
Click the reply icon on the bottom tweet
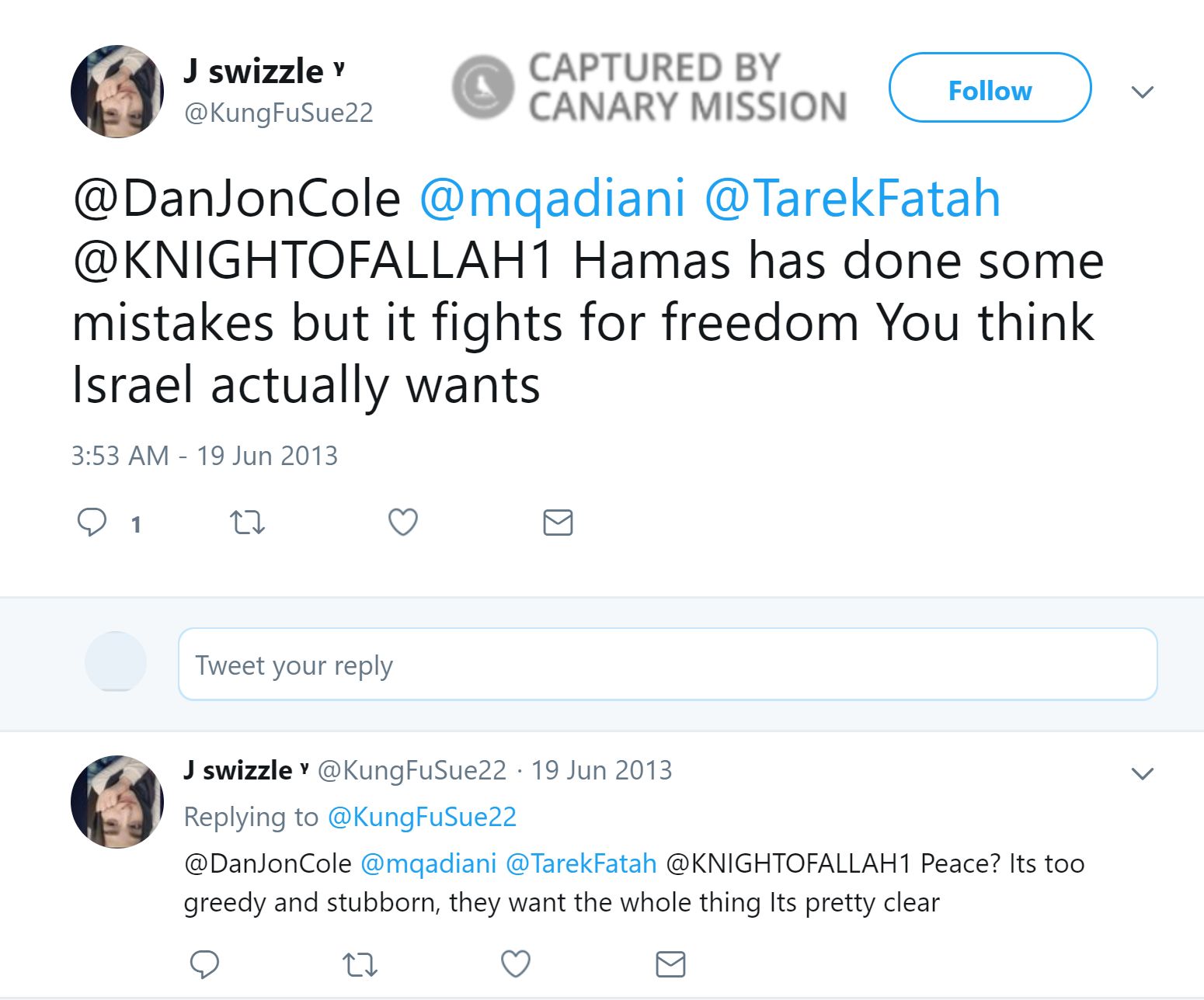(x=205, y=964)
